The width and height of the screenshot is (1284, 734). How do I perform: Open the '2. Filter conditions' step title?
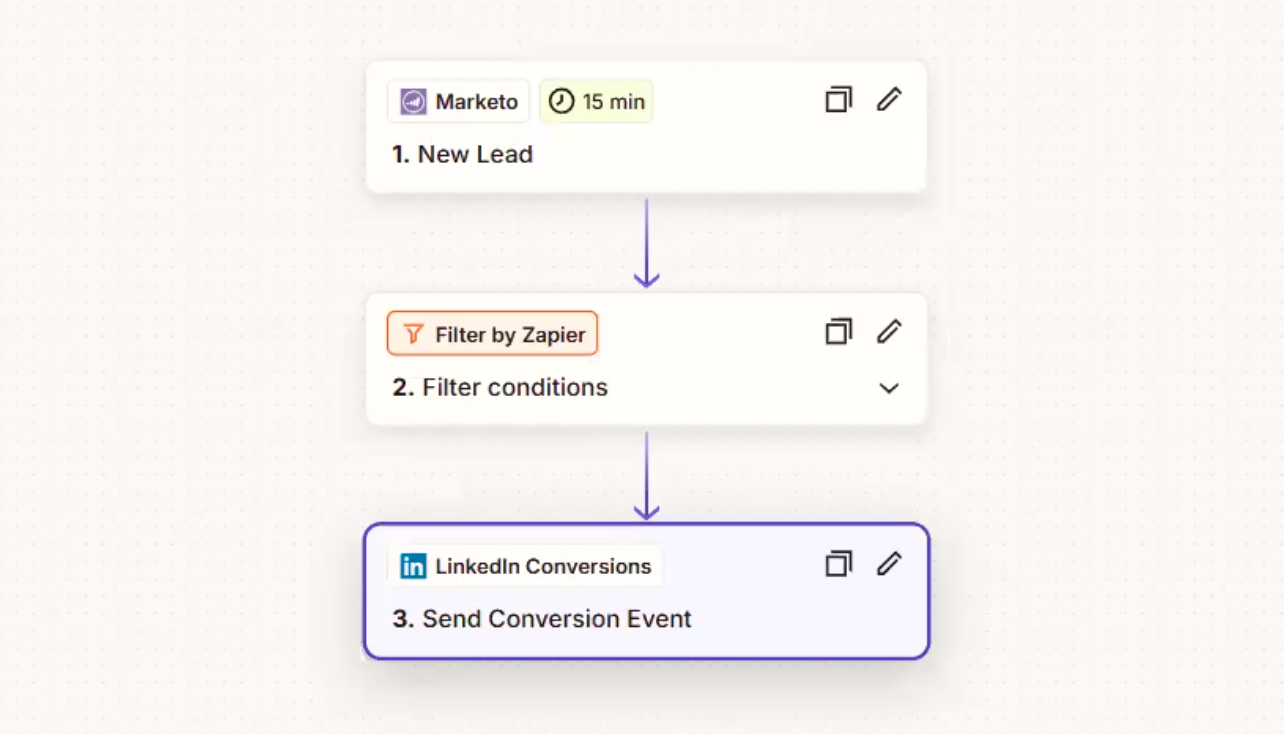point(500,387)
